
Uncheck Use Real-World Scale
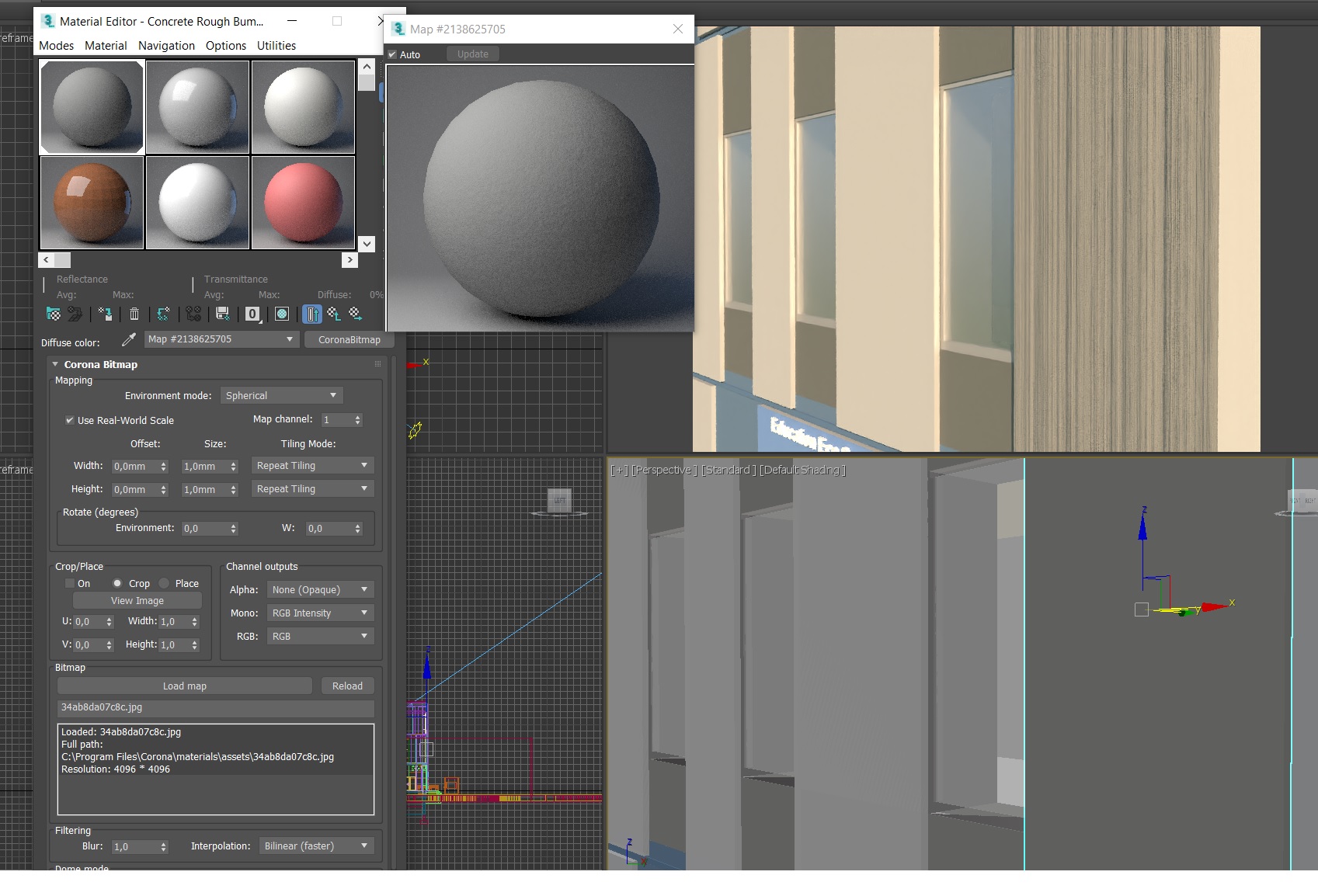[x=70, y=420]
